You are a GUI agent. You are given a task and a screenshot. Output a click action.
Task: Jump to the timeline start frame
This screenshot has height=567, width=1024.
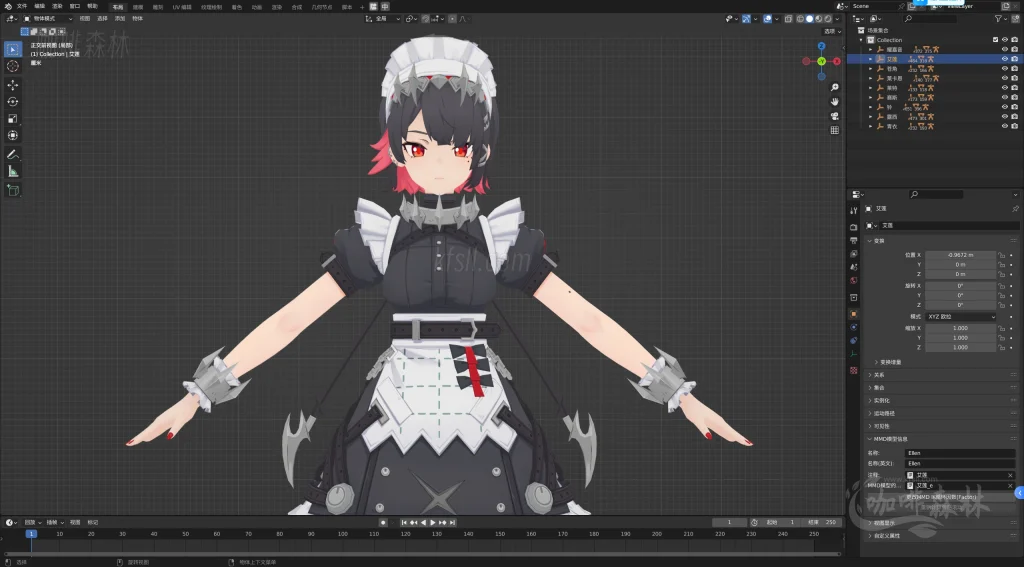tap(404, 523)
